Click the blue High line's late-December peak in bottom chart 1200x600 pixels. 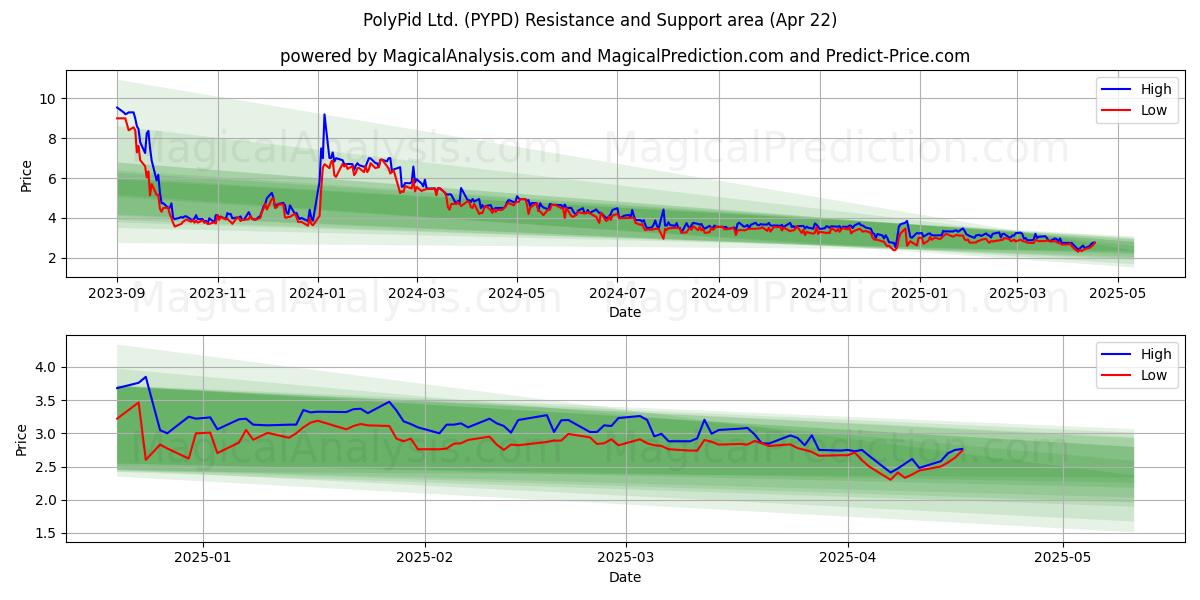[x=145, y=377]
